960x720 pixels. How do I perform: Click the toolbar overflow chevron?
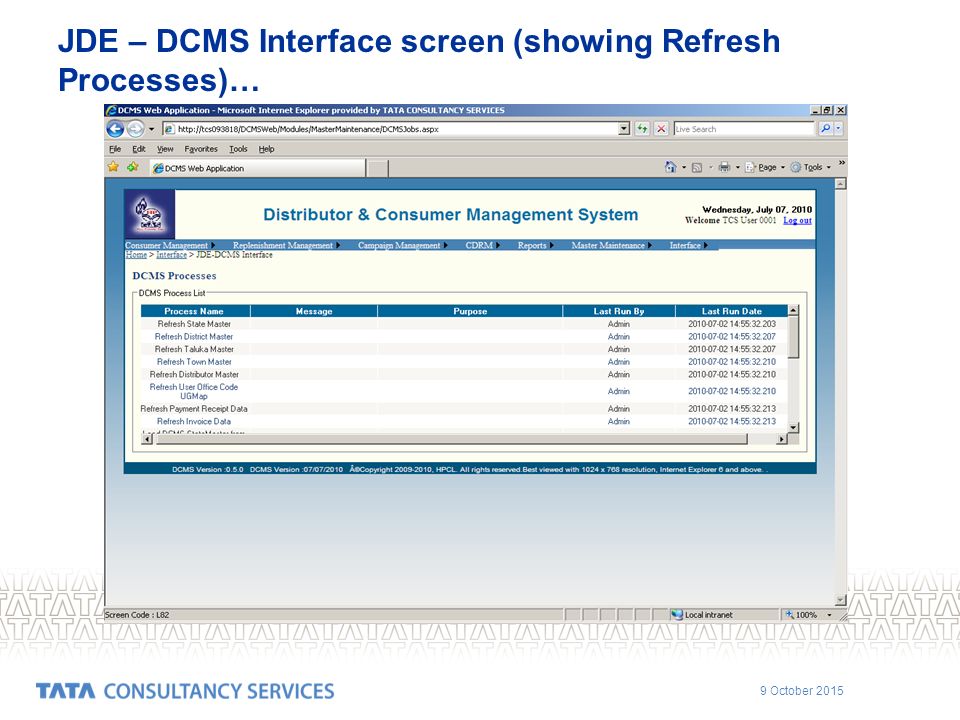(841, 163)
